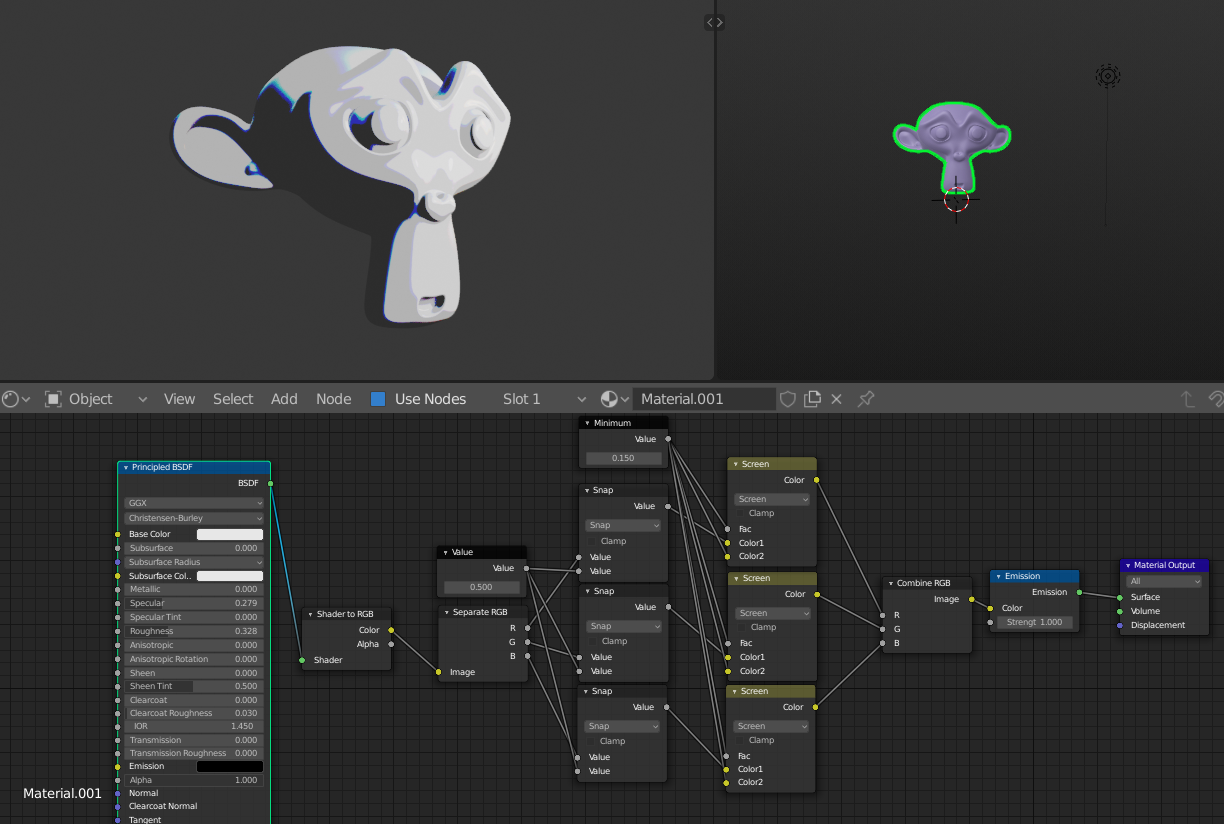1224x824 pixels.
Task: Toggle the pin icon in the node header
Action: [x=866, y=398]
